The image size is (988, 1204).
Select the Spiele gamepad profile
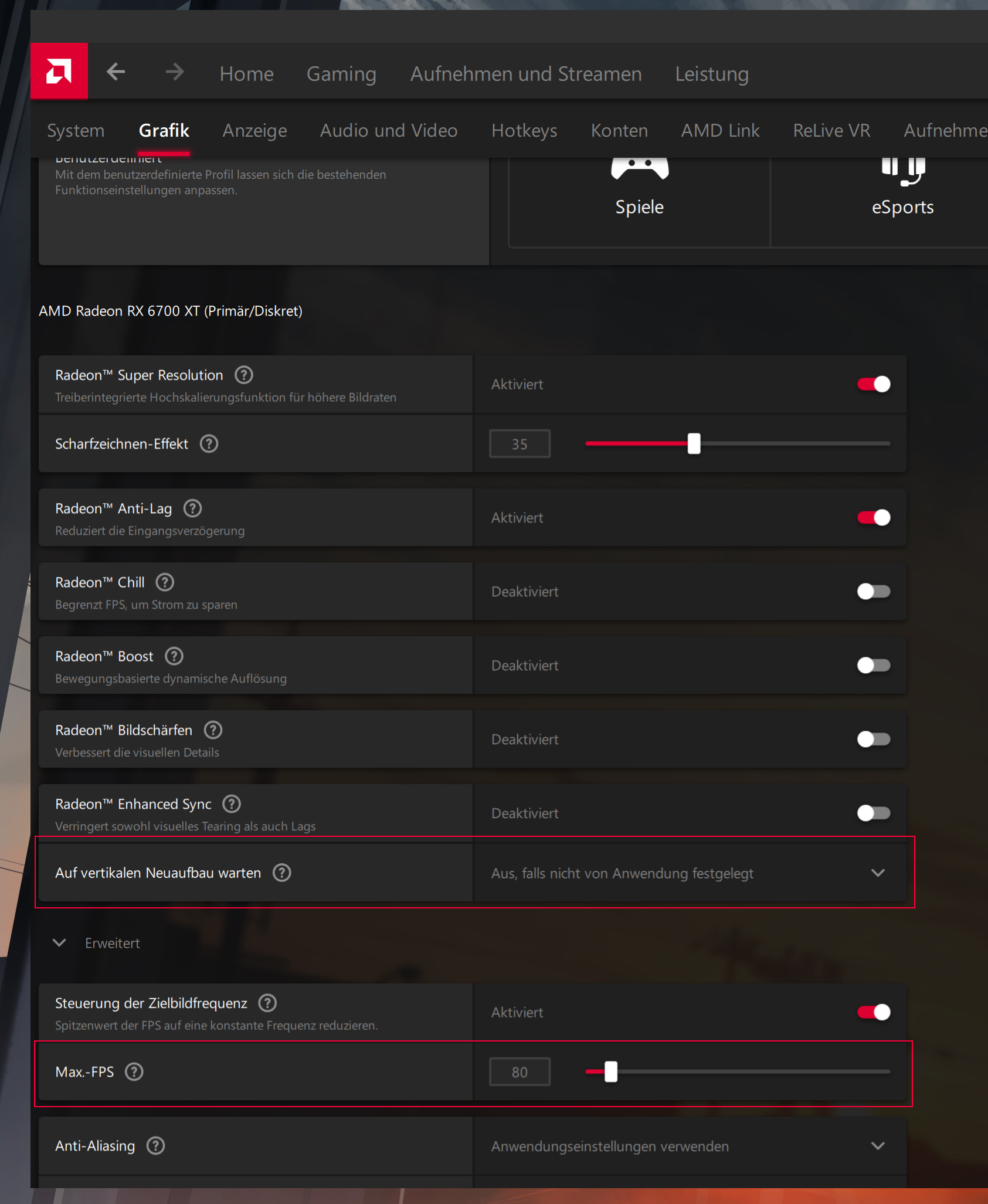639,202
